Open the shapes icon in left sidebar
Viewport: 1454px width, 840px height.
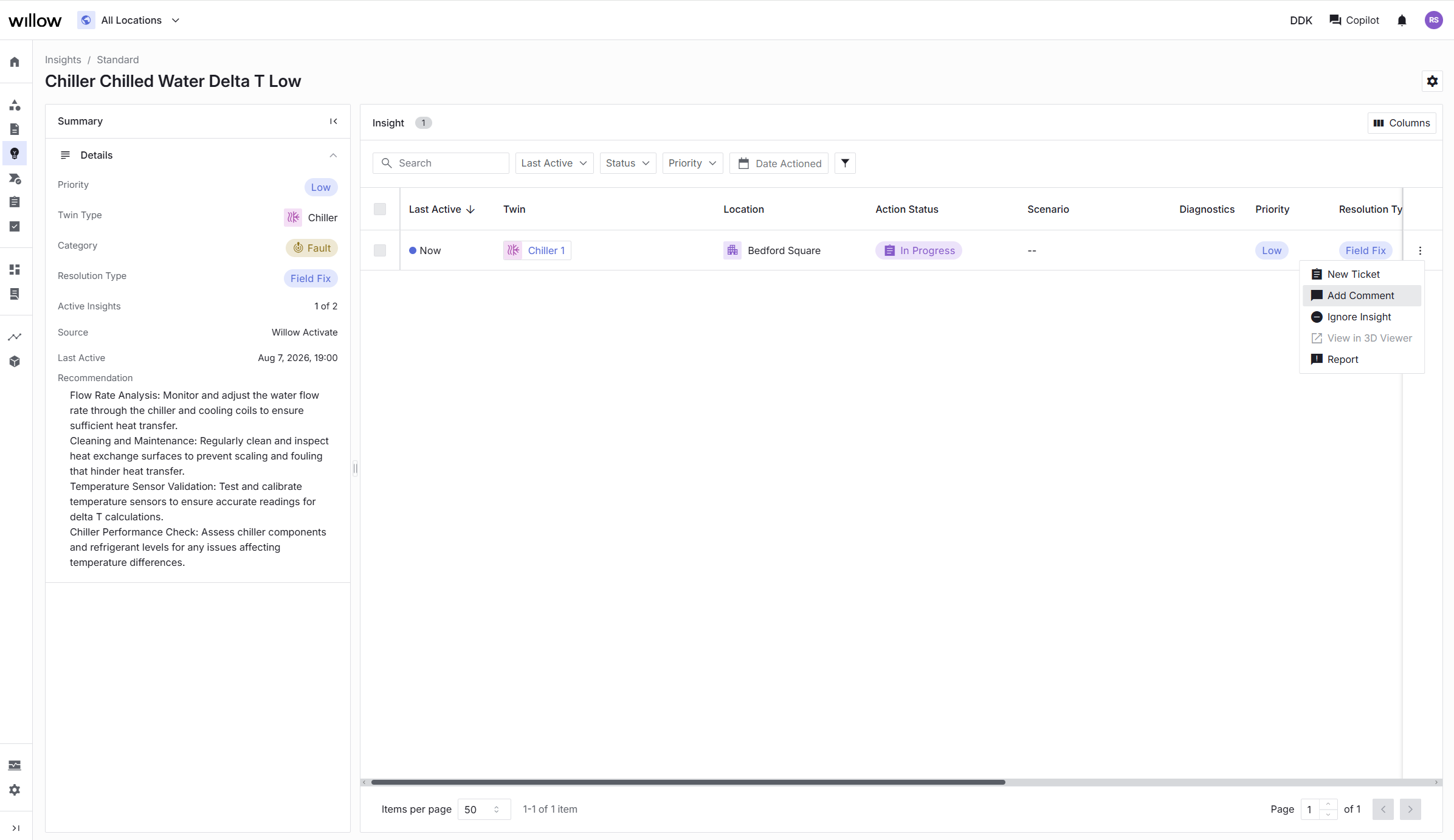pos(15,105)
